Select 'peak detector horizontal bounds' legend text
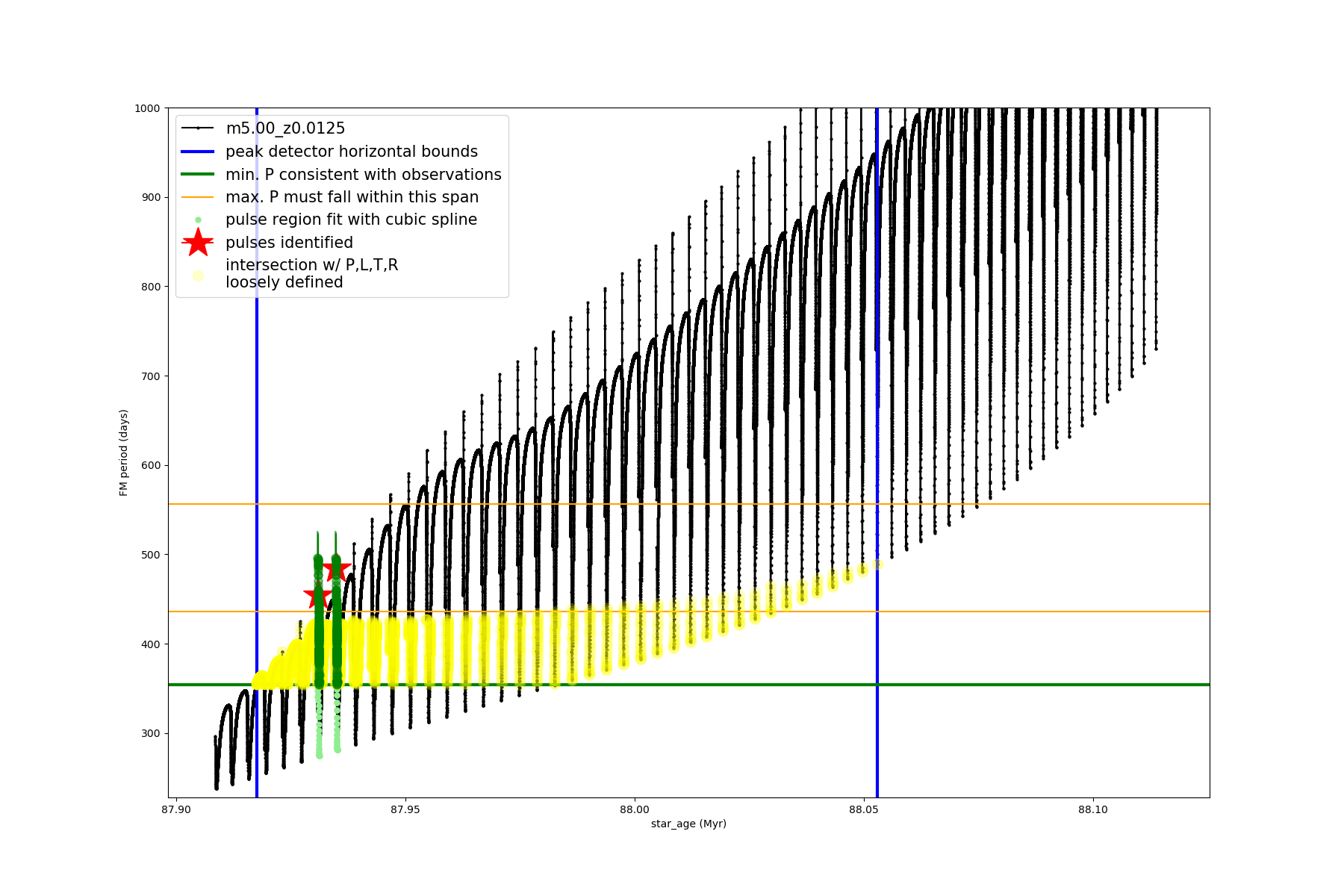1344x896 pixels. (x=352, y=152)
